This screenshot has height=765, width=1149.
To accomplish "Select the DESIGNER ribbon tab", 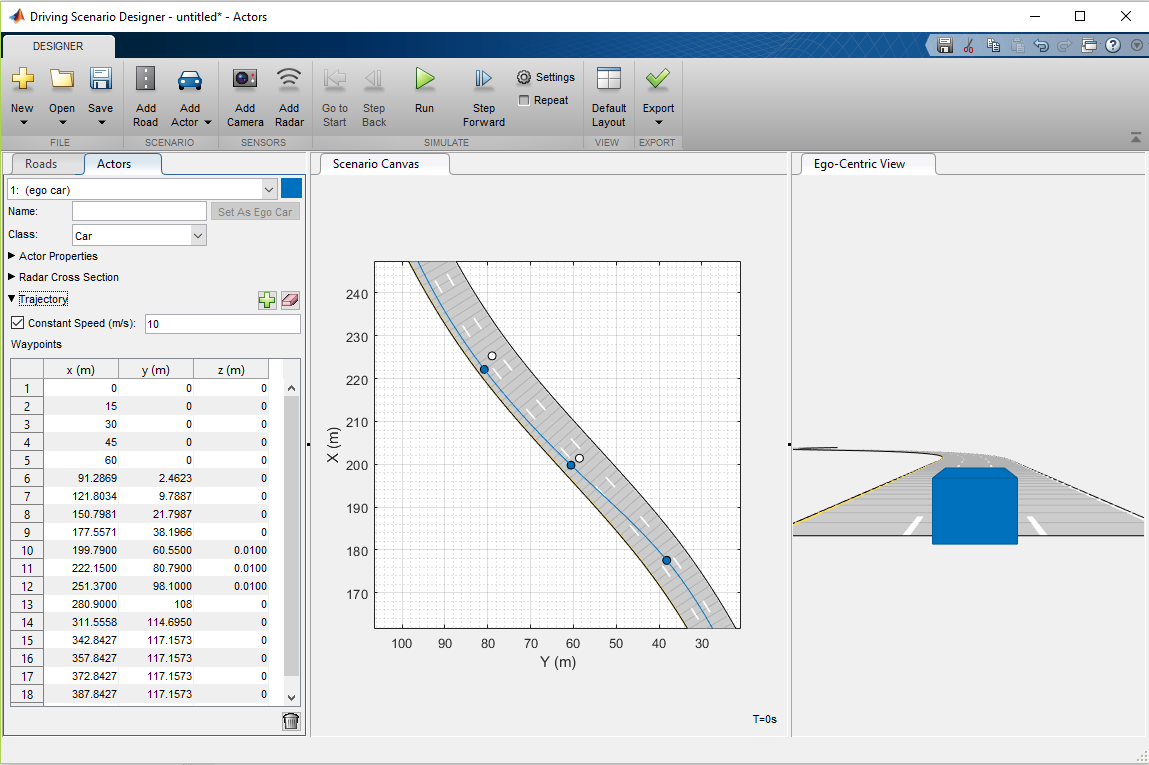I will 58,46.
